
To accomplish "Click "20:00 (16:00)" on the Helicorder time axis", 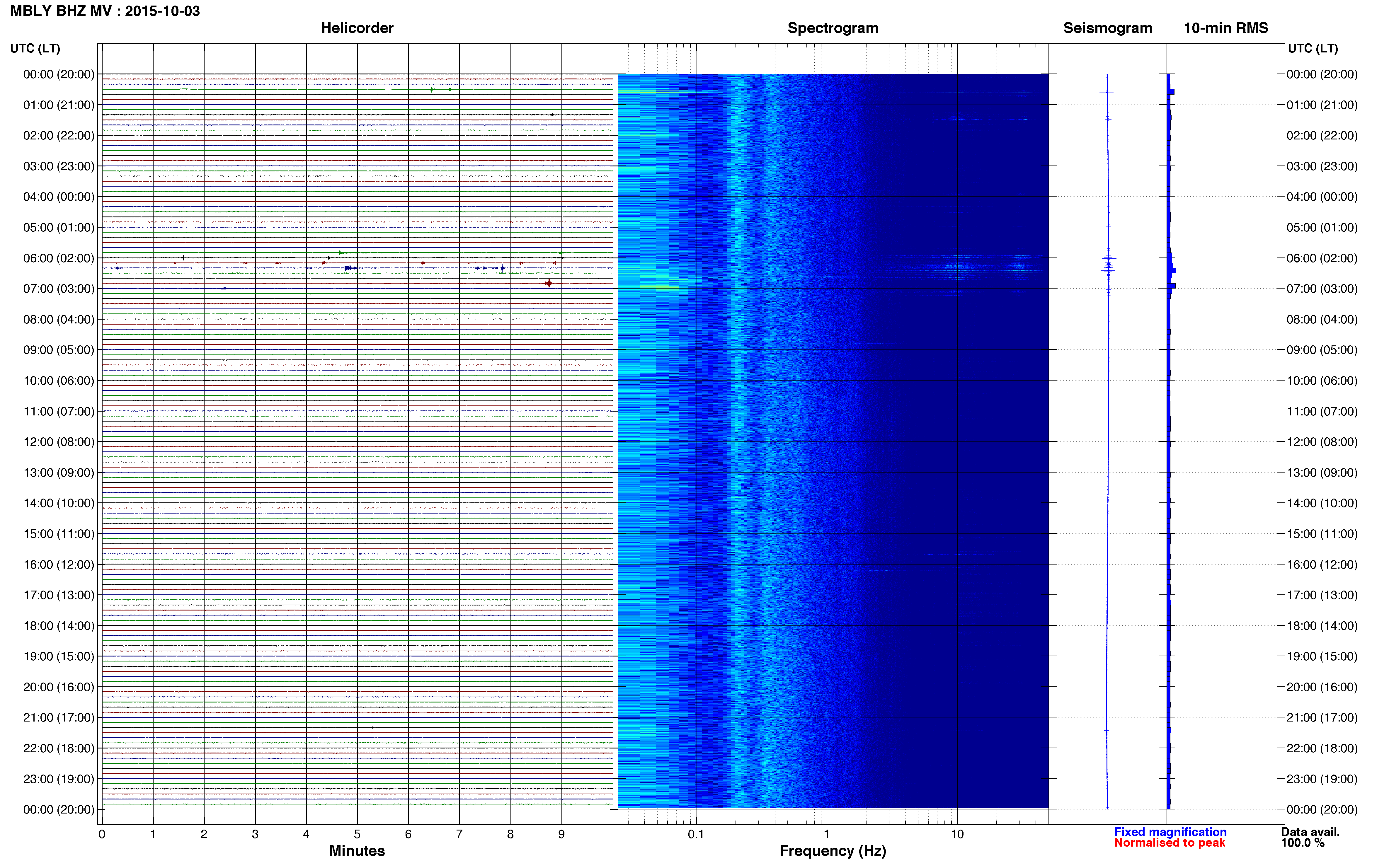I will (59, 687).
